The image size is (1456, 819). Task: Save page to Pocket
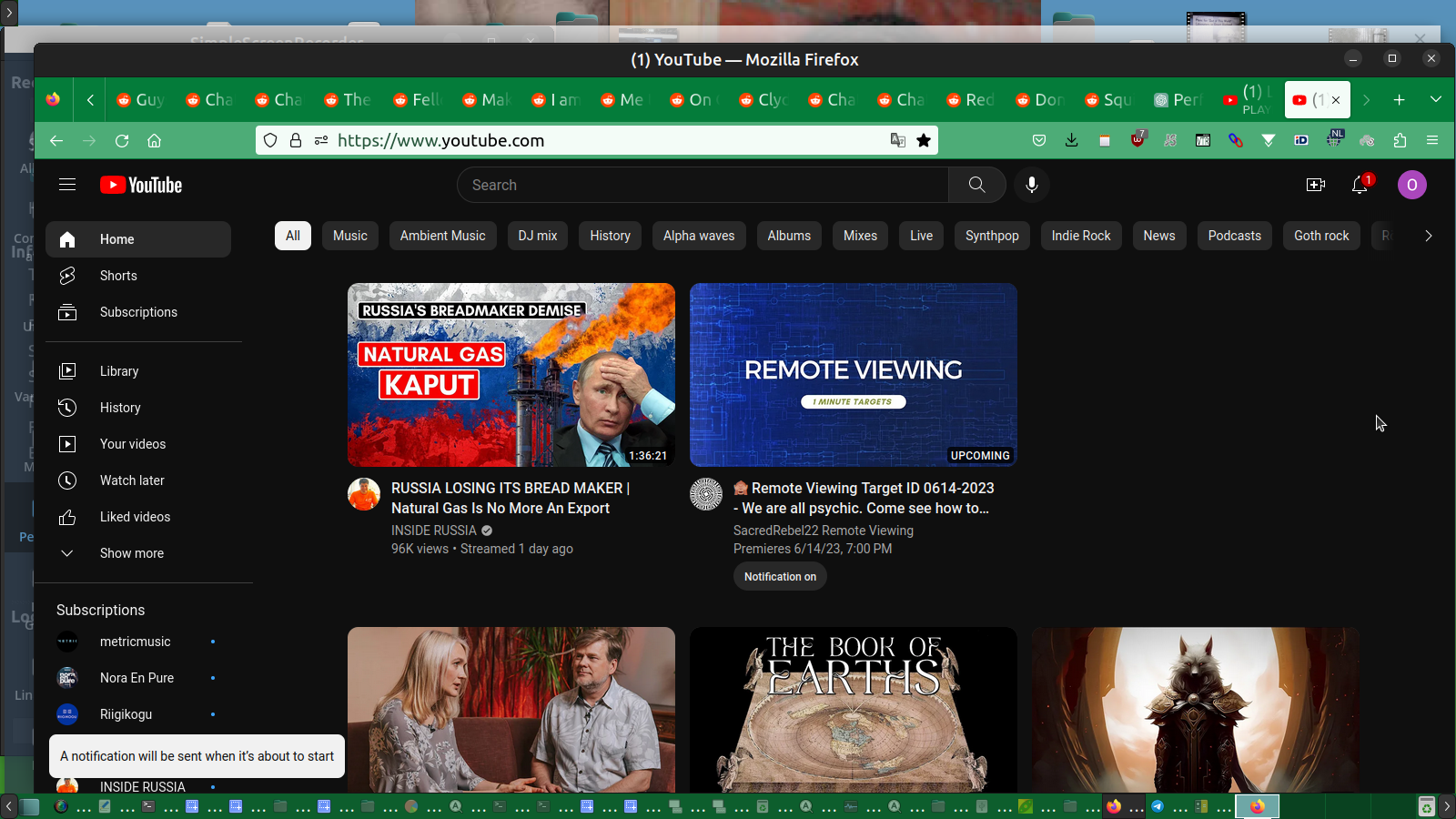point(1039,140)
